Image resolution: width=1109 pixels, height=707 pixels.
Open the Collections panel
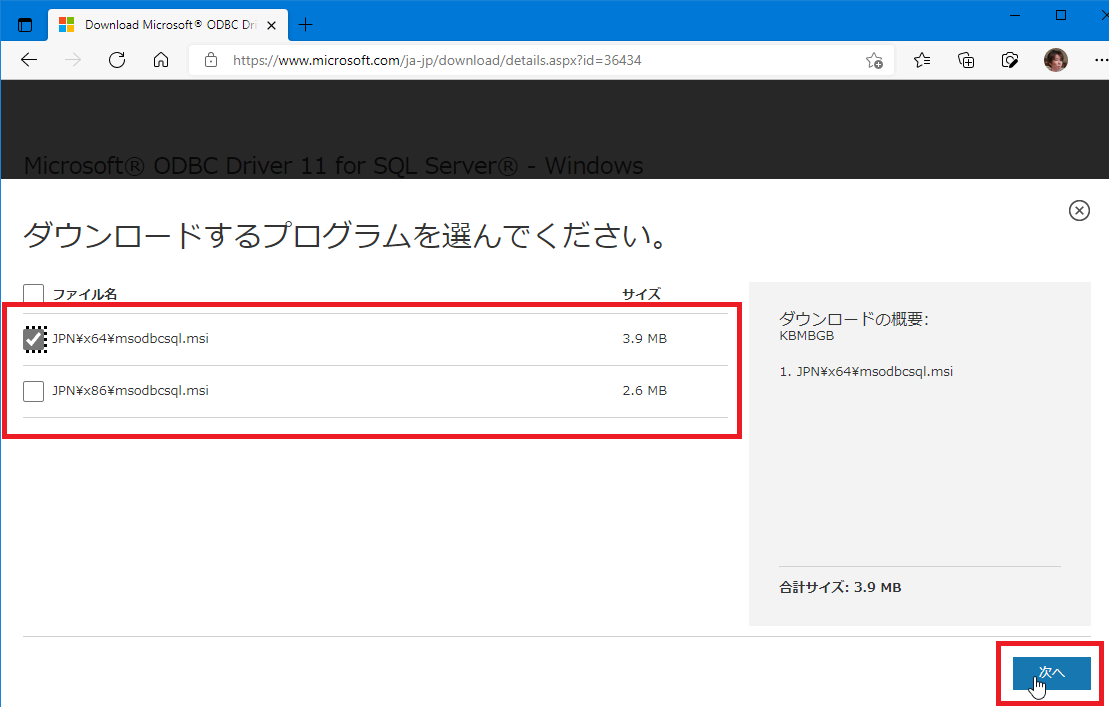click(966, 60)
